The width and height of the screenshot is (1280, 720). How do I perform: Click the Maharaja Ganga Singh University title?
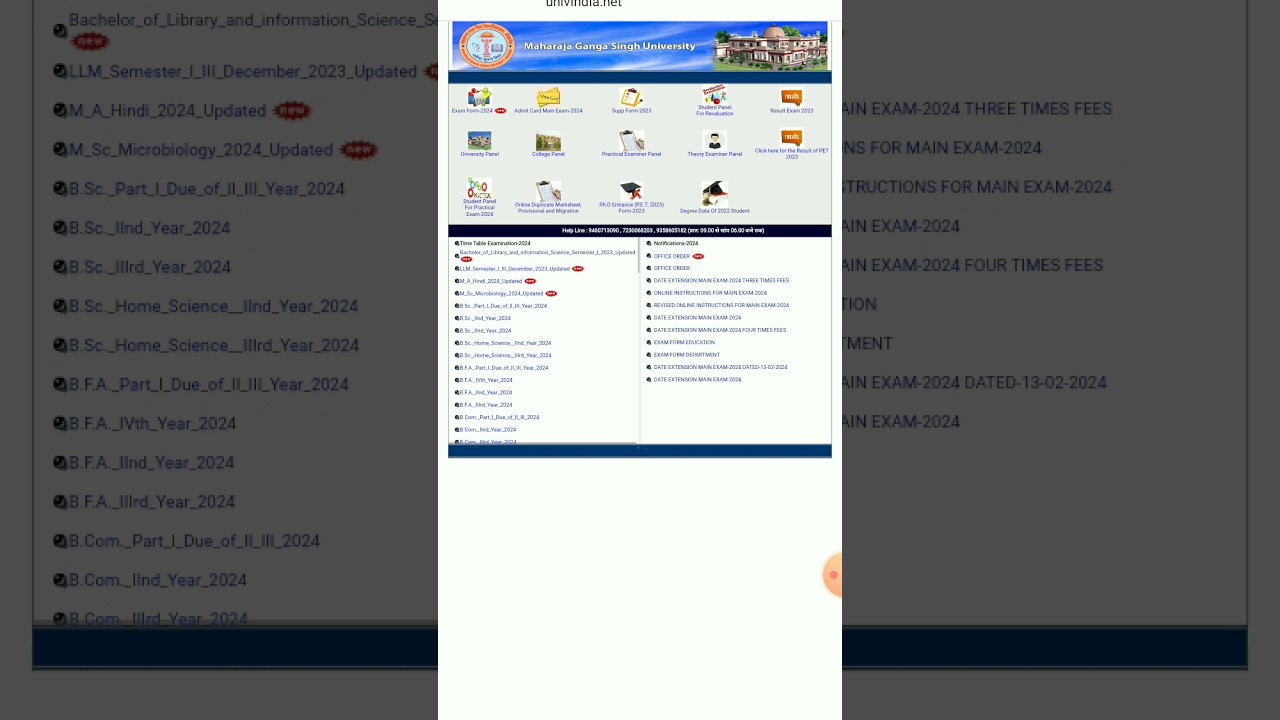tap(609, 46)
